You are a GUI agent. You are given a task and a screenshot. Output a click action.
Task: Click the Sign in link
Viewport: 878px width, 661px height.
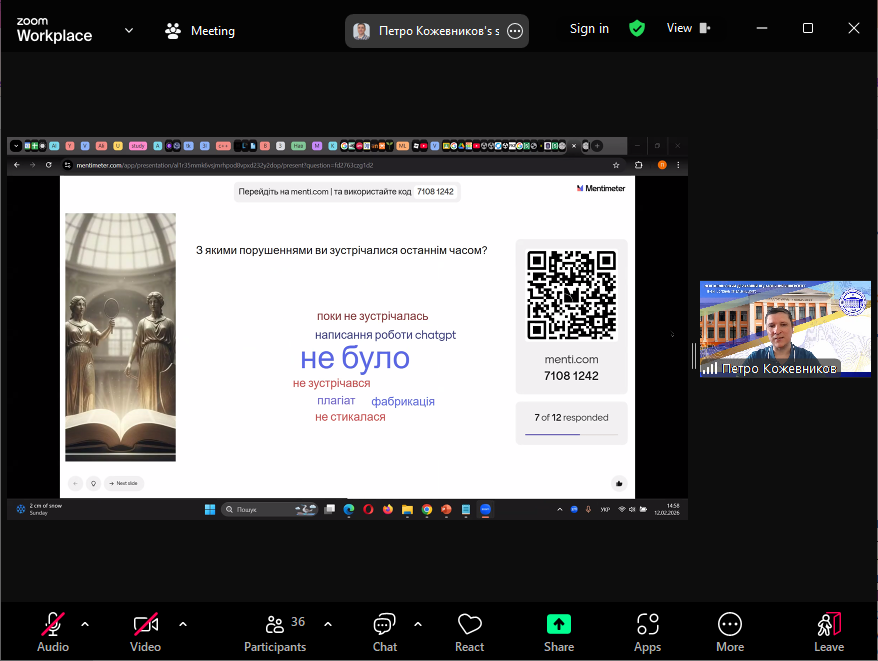589,28
